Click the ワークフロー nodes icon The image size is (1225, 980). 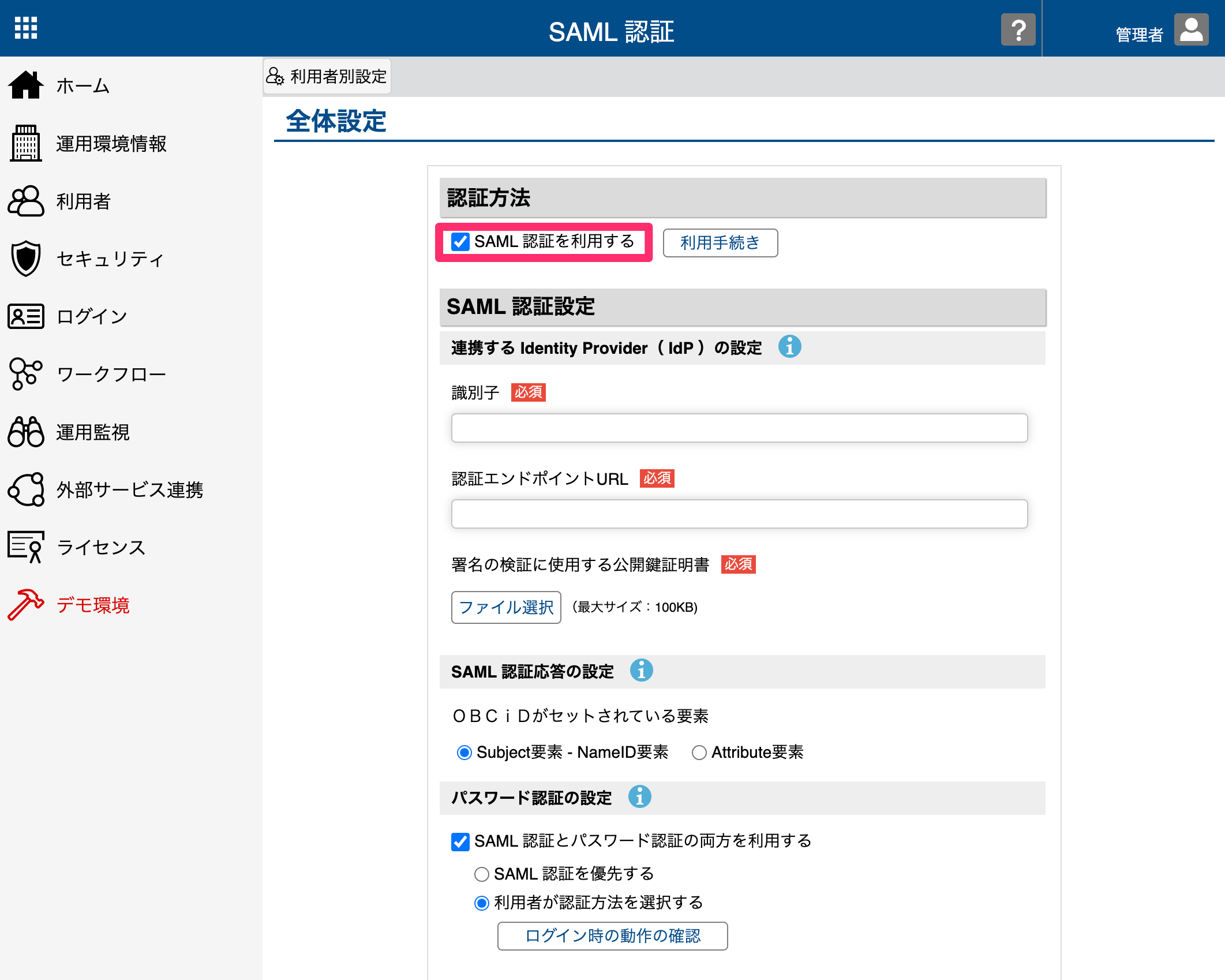tap(25, 374)
